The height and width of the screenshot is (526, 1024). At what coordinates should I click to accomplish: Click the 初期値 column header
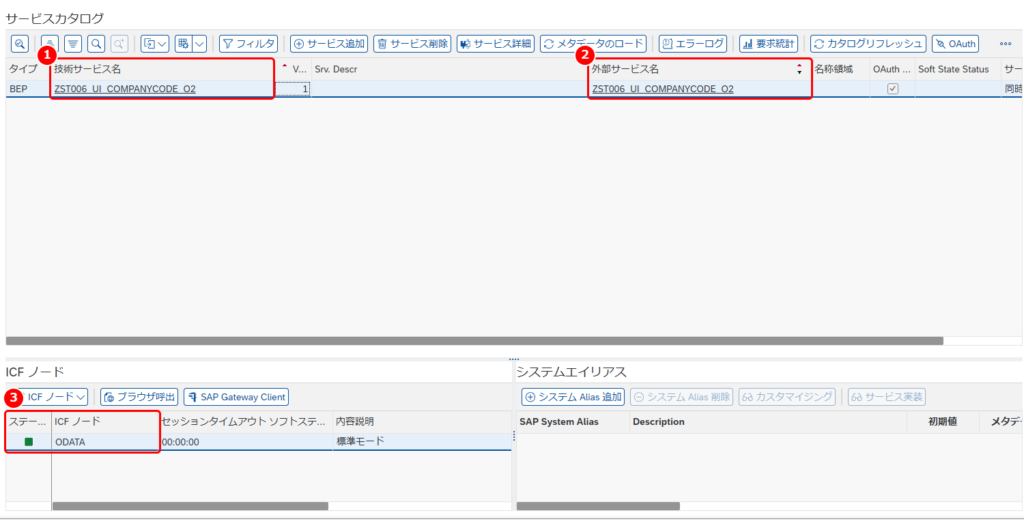point(942,421)
